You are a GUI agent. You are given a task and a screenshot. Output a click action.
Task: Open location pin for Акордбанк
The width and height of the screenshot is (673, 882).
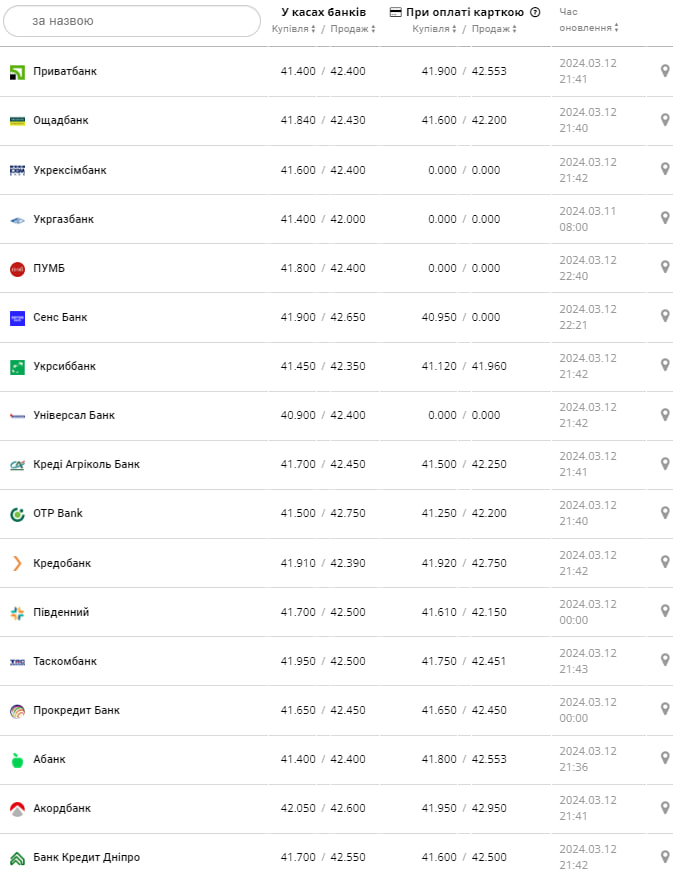click(x=665, y=807)
